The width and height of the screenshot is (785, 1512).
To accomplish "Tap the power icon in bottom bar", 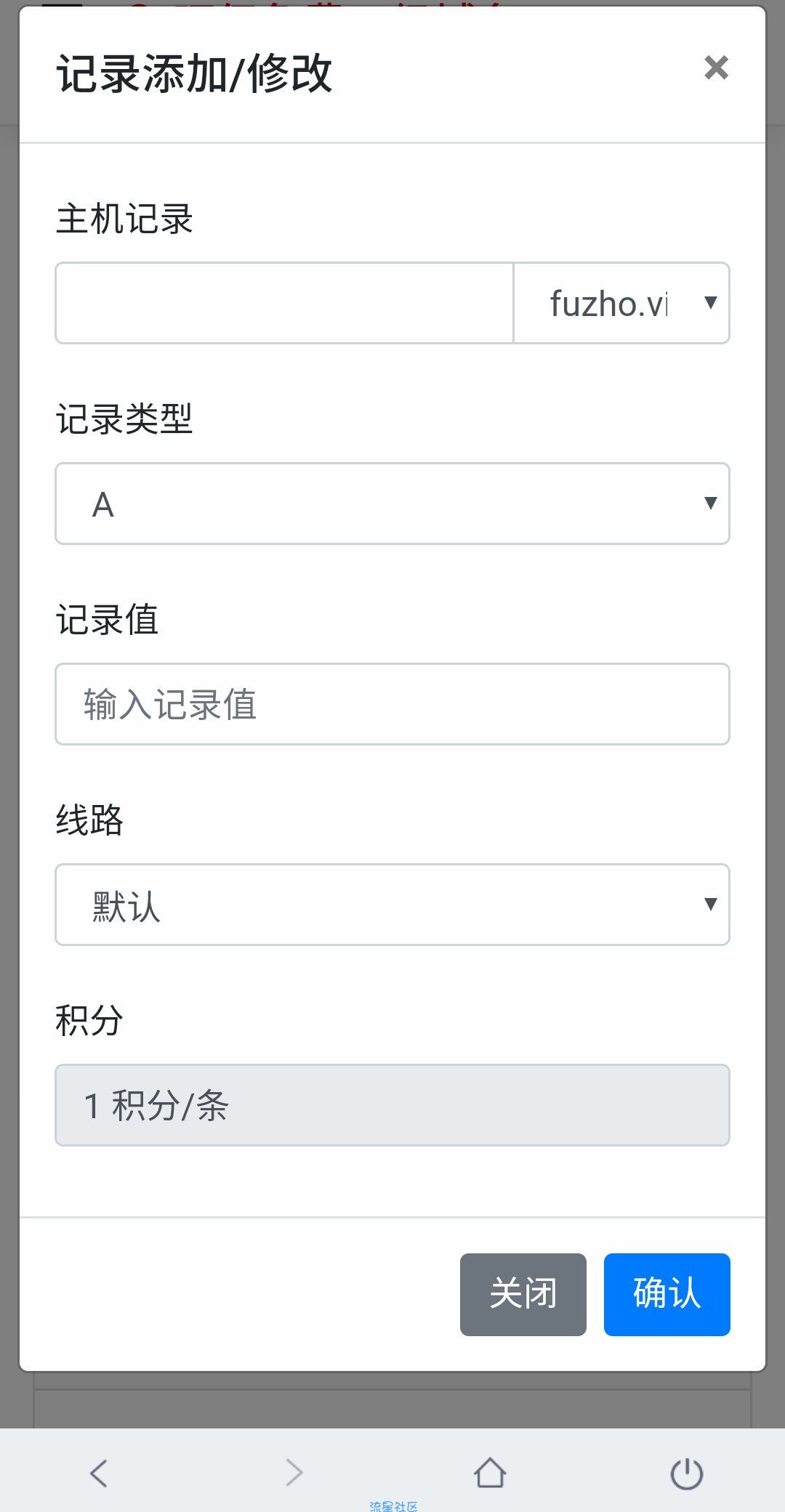I will tap(686, 1473).
